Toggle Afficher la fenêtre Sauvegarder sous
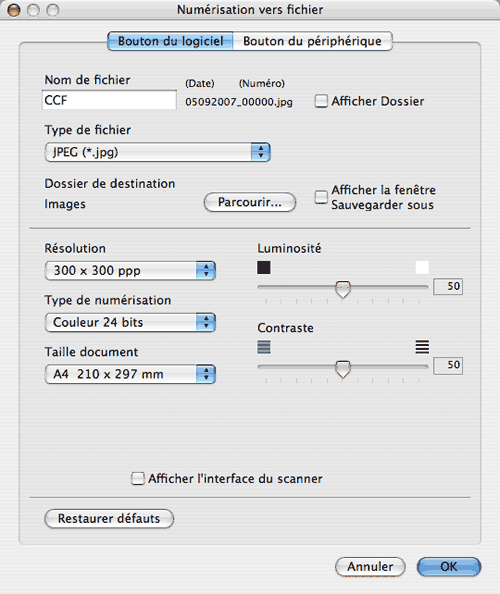The height and width of the screenshot is (594, 500). 321,197
